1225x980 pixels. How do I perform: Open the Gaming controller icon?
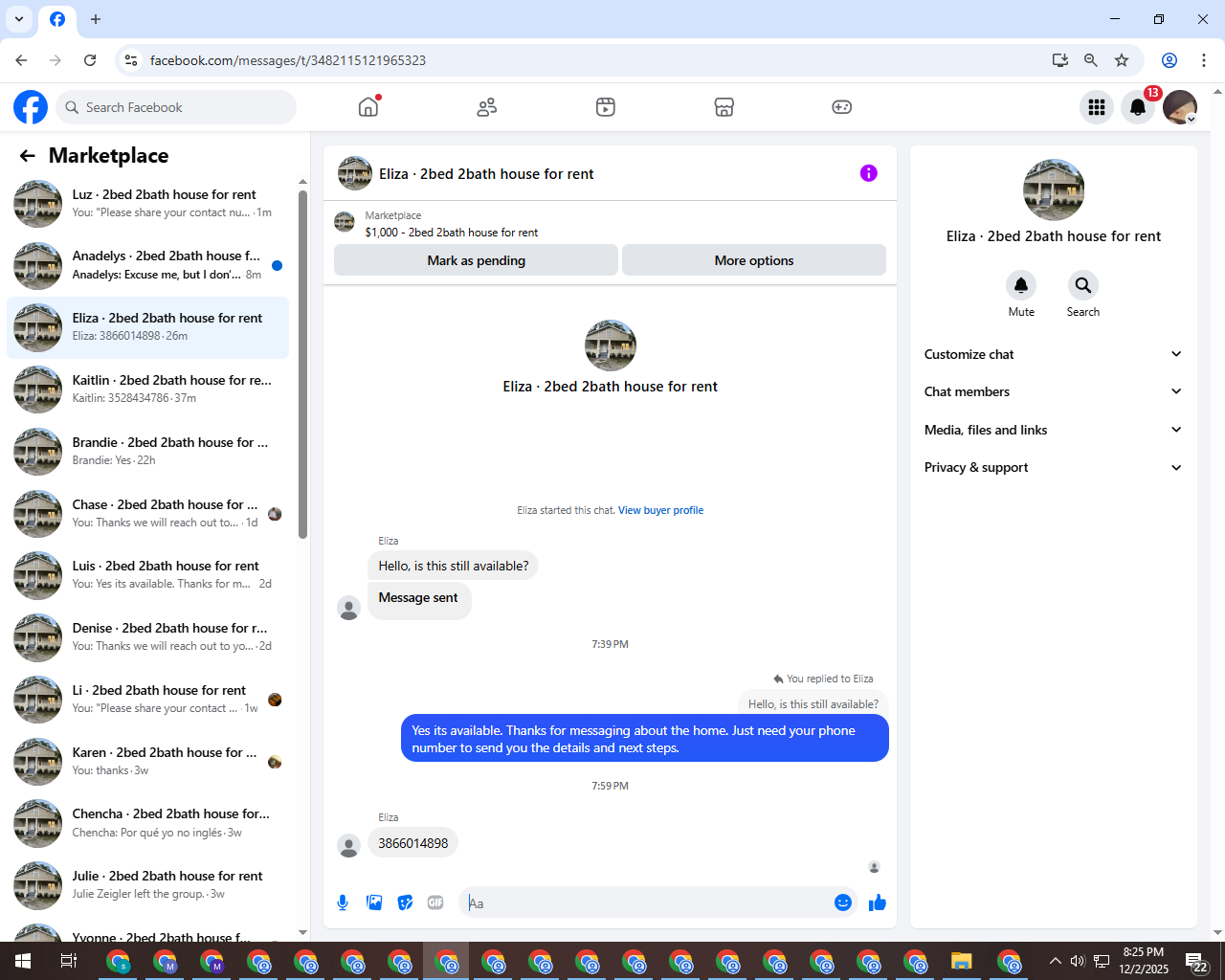pos(842,107)
